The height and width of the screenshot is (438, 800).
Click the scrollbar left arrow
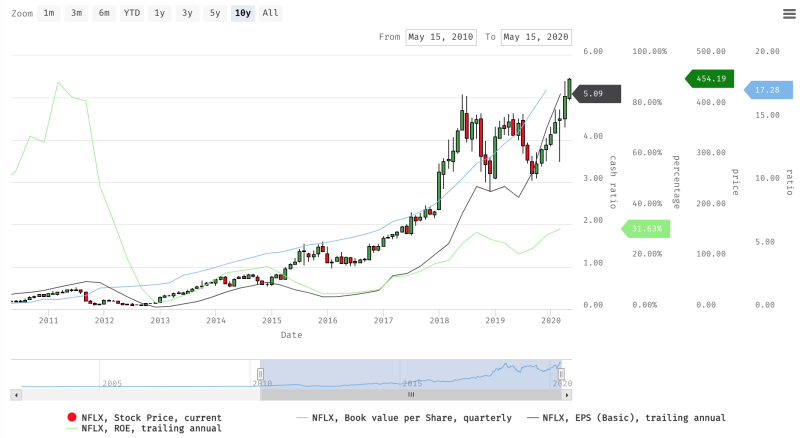(16, 395)
